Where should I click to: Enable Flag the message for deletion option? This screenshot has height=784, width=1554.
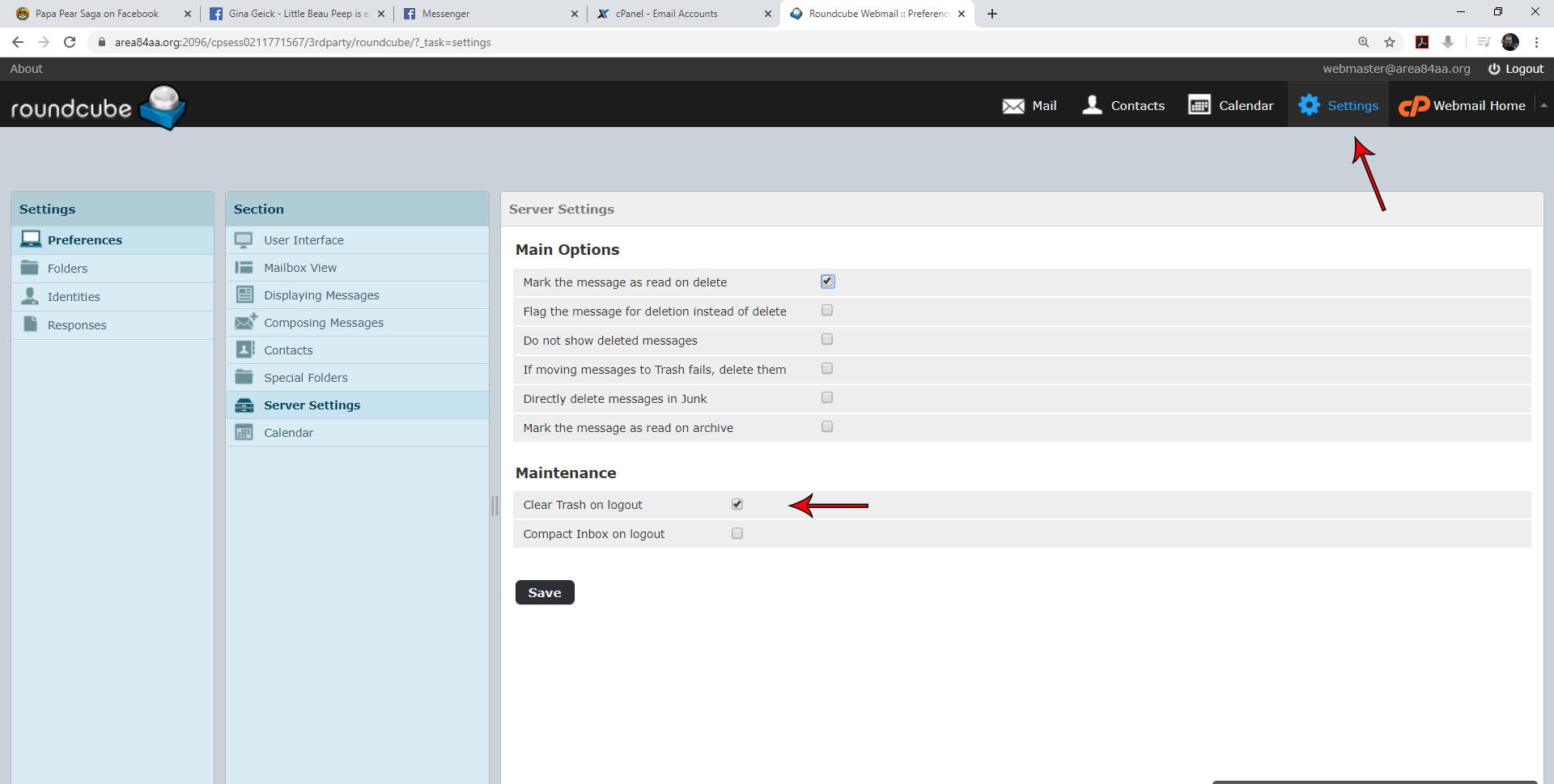click(827, 311)
